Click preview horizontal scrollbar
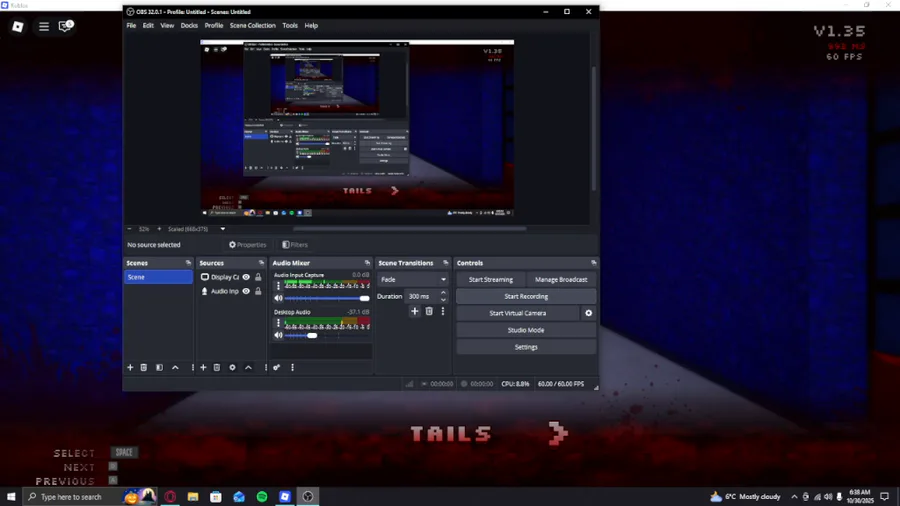Image resolution: width=900 pixels, height=506 pixels. click(410, 229)
